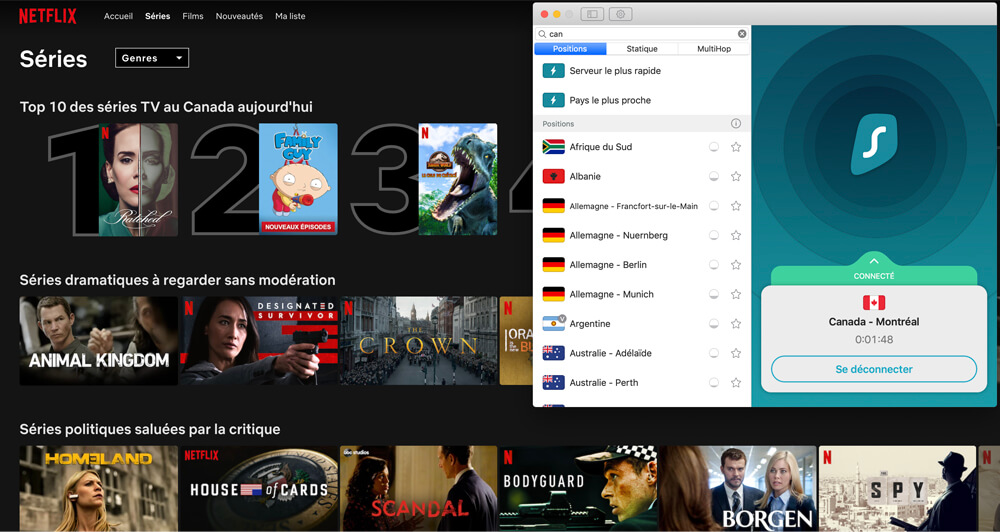Star the Australie - Adélaïde location

tap(735, 353)
